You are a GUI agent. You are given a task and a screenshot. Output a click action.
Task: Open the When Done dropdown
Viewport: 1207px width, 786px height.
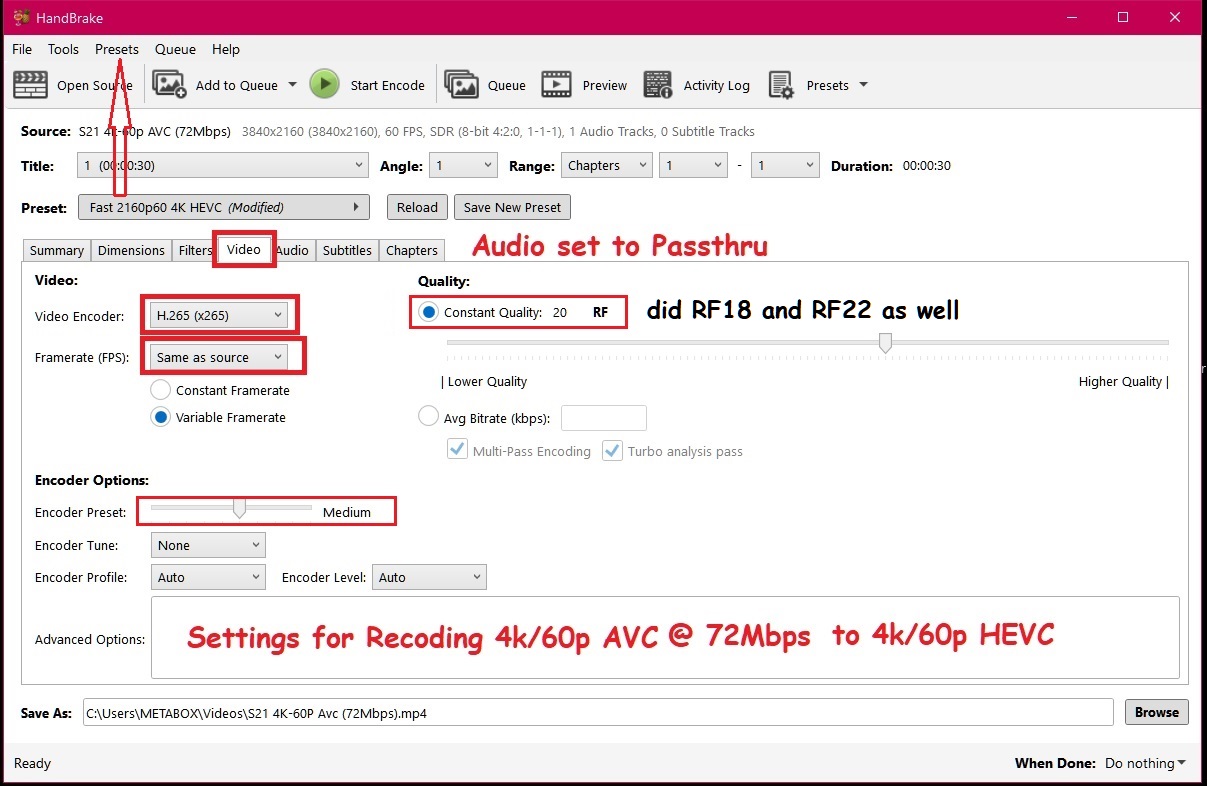point(1145,763)
